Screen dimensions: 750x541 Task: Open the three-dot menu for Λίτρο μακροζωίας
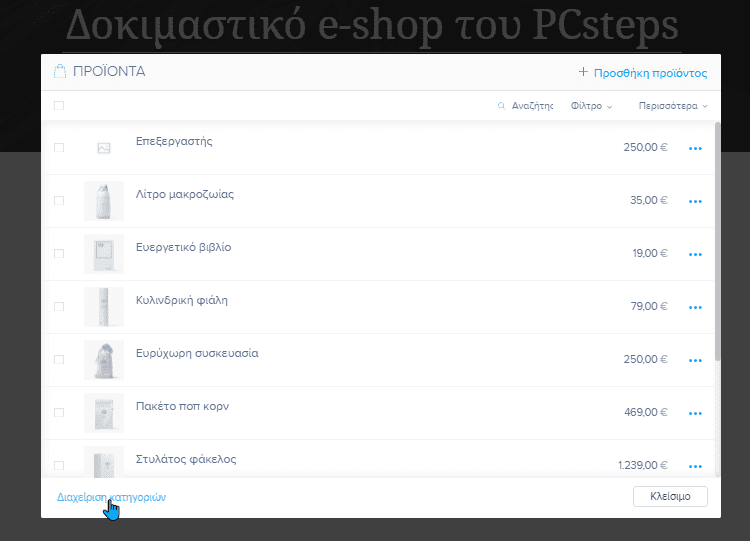695,201
